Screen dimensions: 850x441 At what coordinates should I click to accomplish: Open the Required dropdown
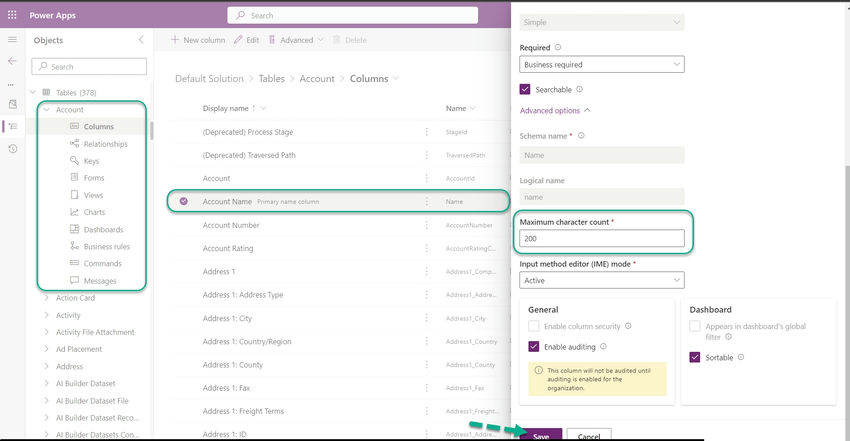pyautogui.click(x=602, y=64)
